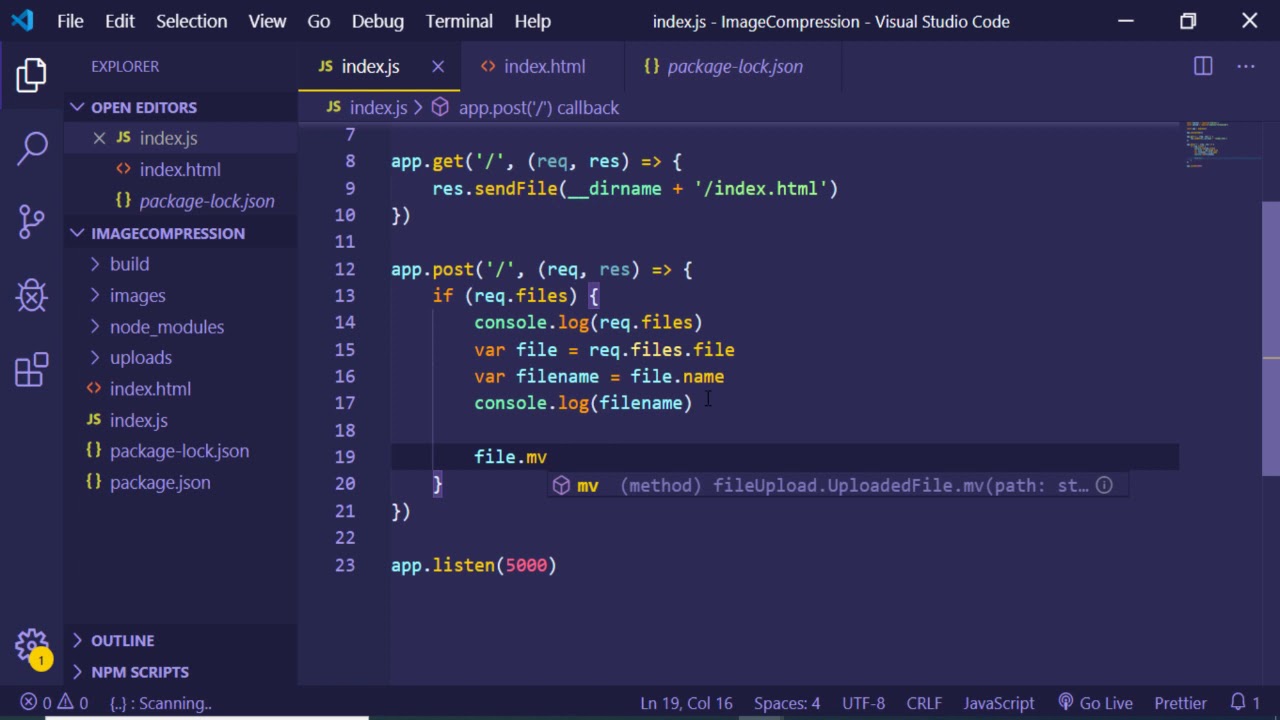Open the editor More Actions ellipsis
Image resolution: width=1280 pixels, height=720 pixels.
point(1245,66)
